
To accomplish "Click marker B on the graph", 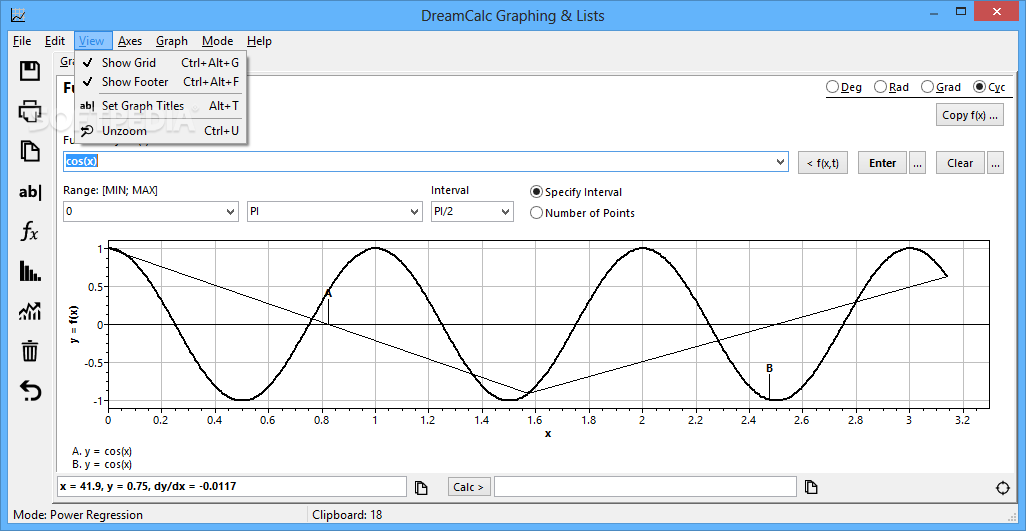I will click(x=770, y=369).
